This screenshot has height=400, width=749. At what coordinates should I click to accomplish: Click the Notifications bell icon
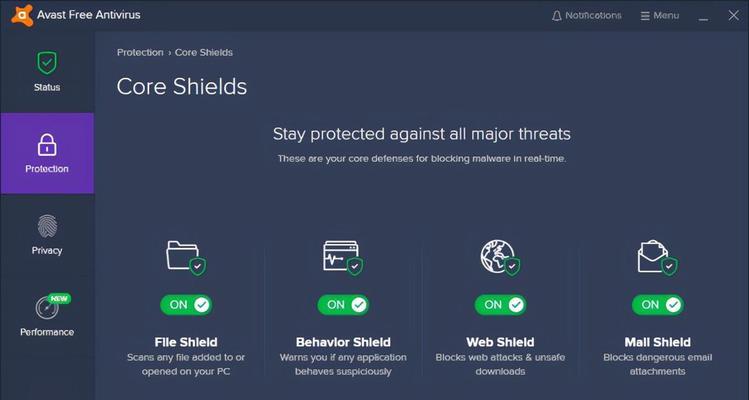coord(556,16)
